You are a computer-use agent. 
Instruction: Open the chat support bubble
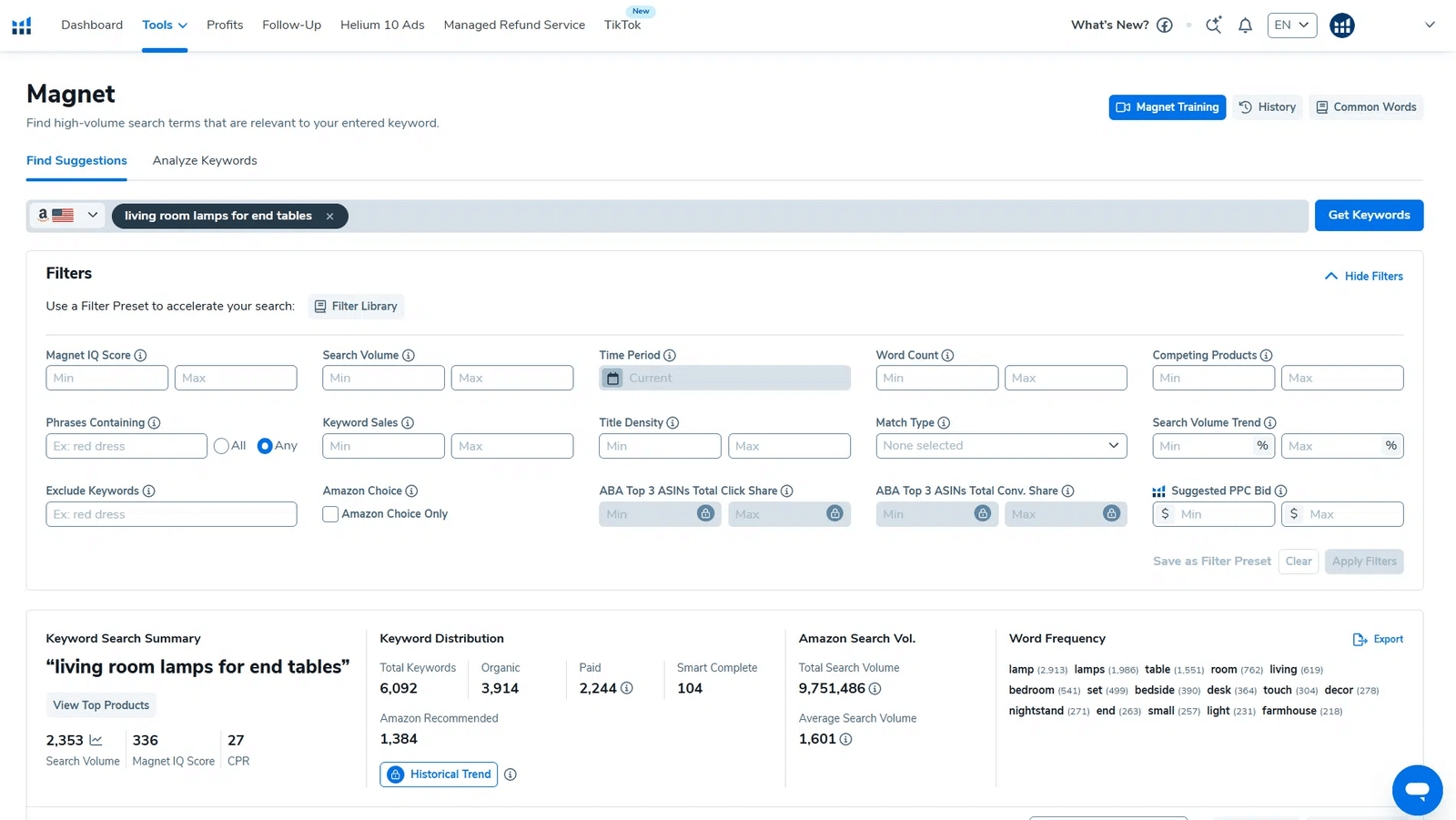1417,790
